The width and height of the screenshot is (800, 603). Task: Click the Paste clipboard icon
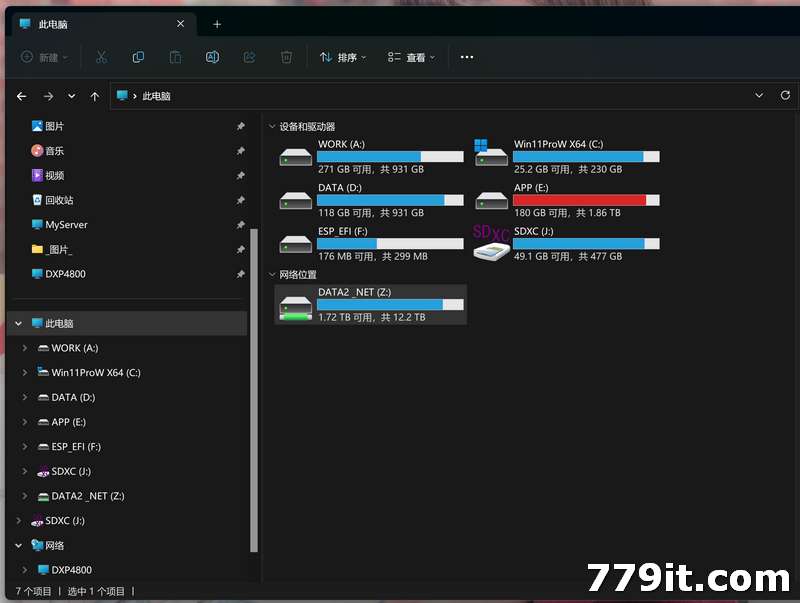click(x=175, y=57)
